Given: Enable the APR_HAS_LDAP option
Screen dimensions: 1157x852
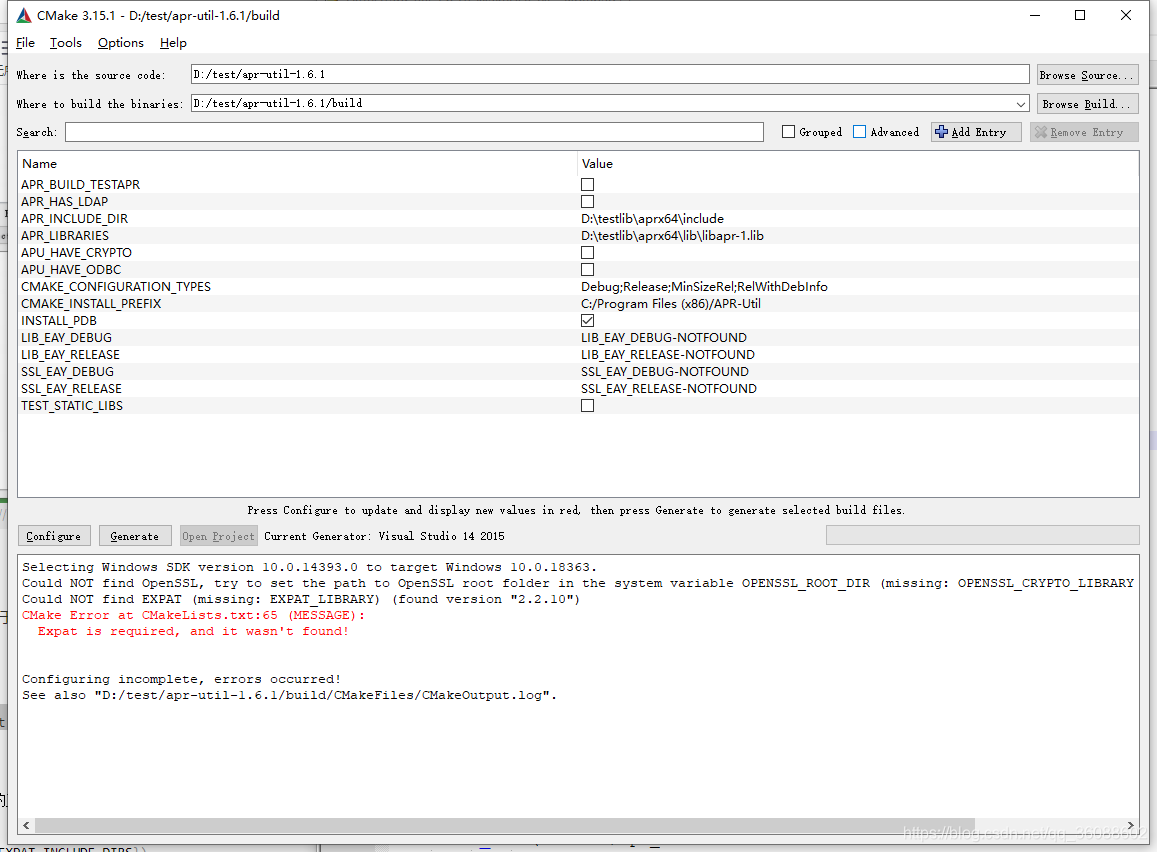Looking at the screenshot, I should pos(587,201).
